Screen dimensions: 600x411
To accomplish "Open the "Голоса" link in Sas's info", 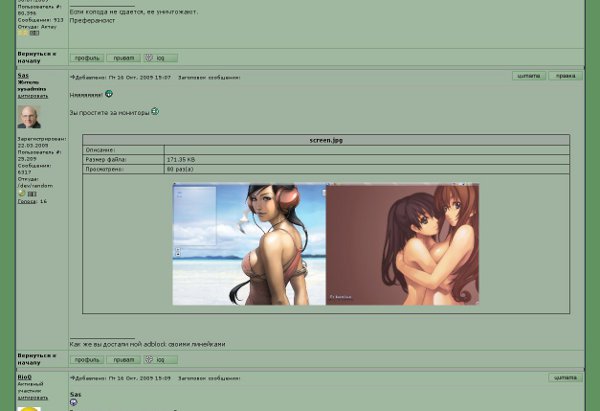I will tap(27, 201).
